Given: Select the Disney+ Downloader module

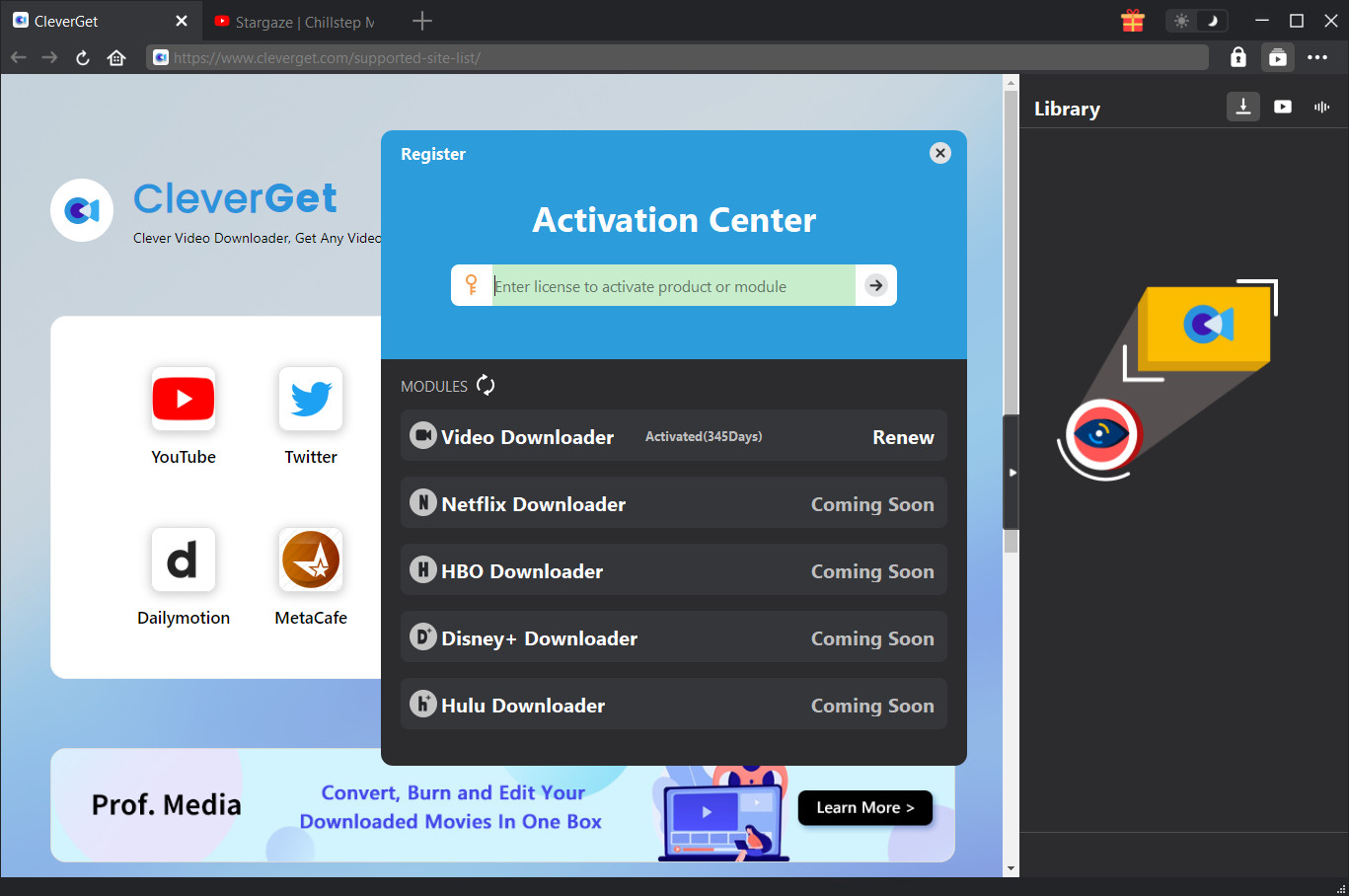Looking at the screenshot, I should click(x=674, y=636).
